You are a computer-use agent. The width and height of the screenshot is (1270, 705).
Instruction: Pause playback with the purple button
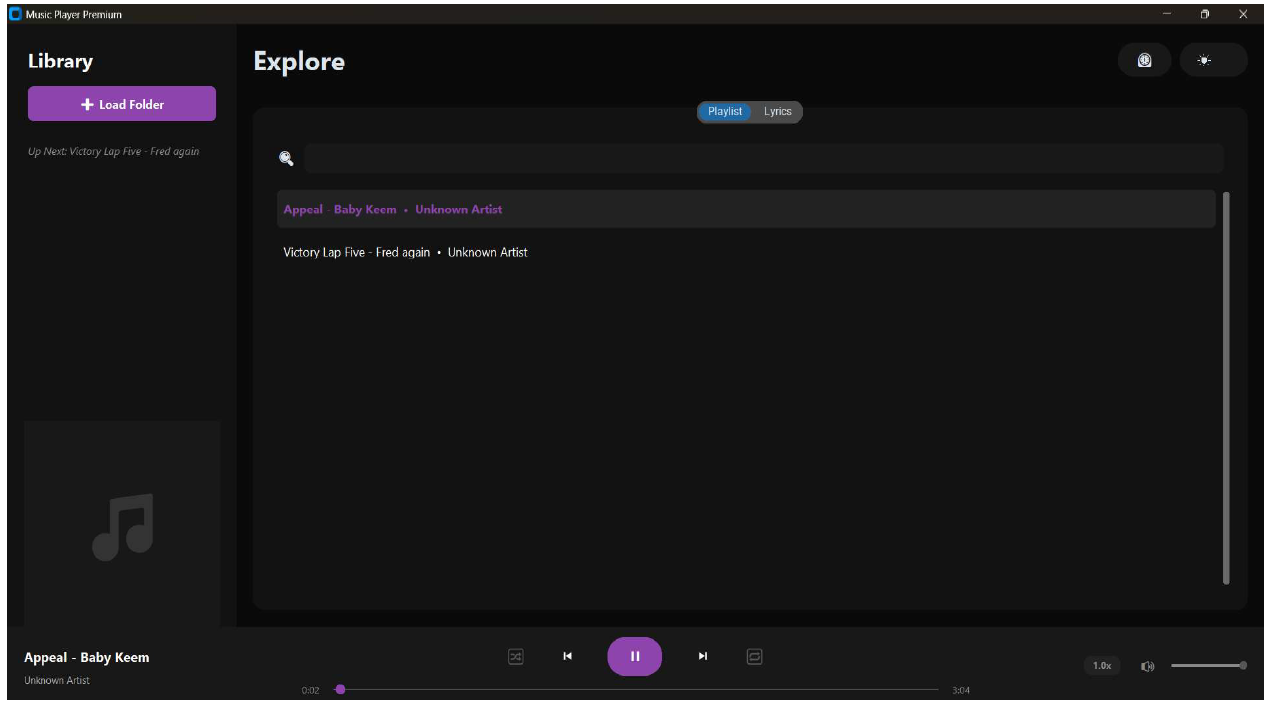(634, 656)
